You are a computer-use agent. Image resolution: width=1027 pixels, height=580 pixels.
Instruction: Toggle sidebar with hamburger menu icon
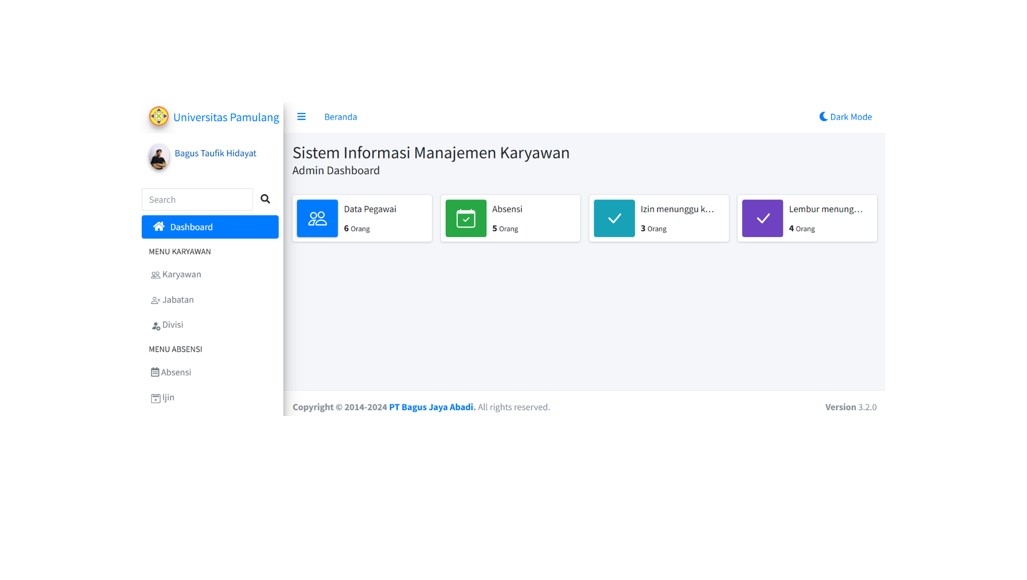[301, 117]
